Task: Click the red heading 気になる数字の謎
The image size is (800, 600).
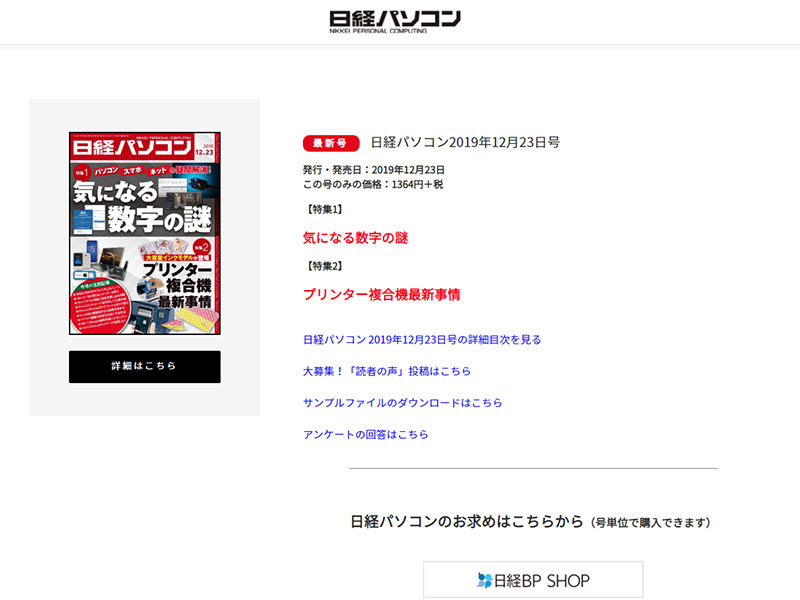Action: pyautogui.click(x=356, y=238)
